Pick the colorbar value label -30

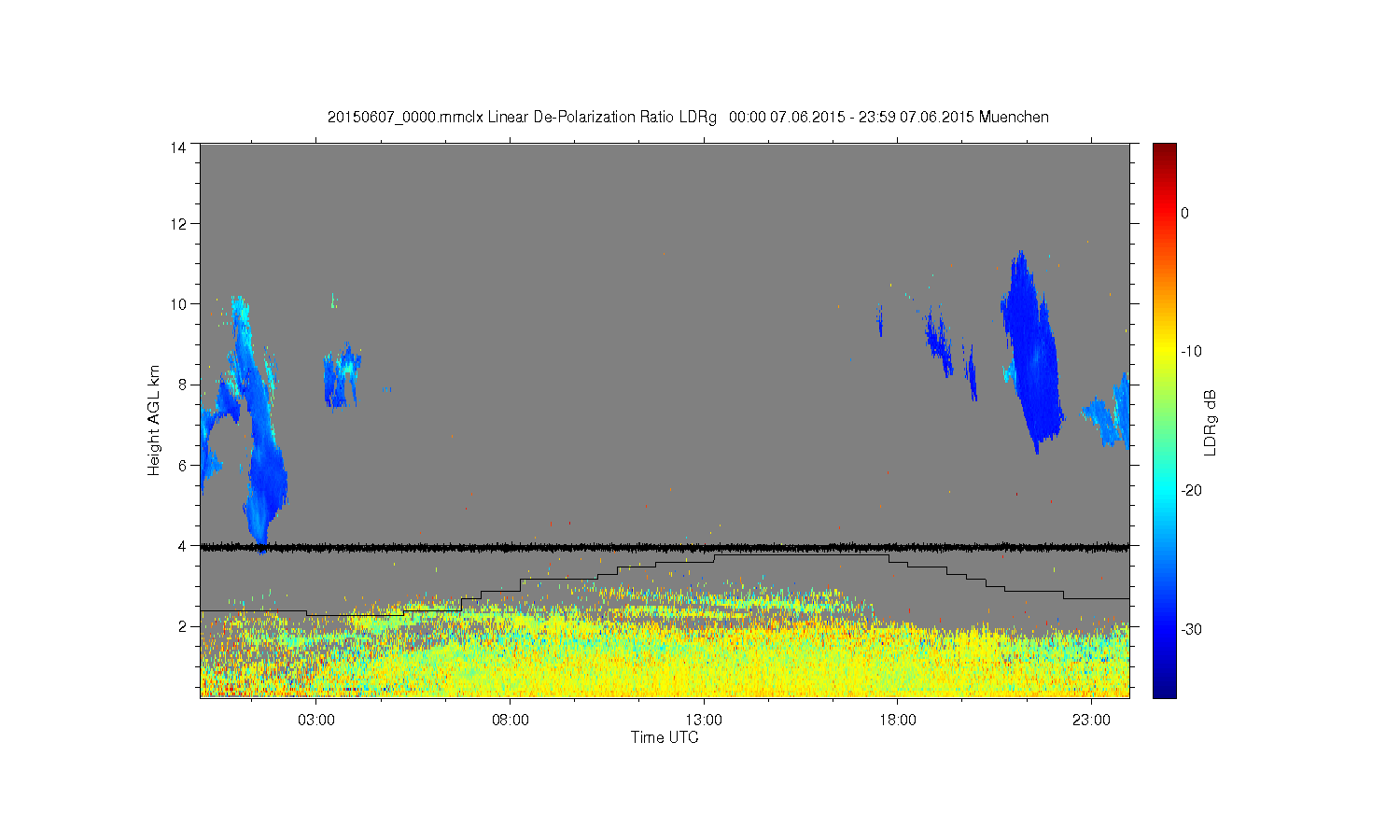1191,630
